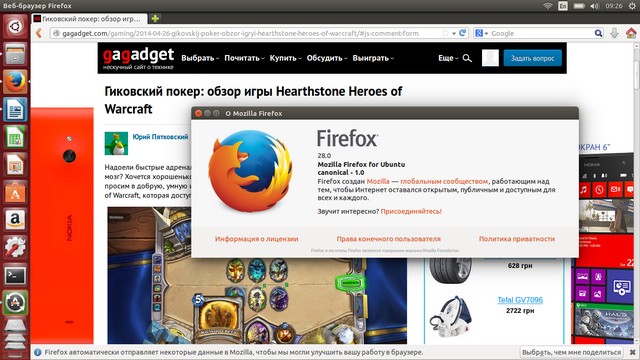Open new tab with plus button
The width and height of the screenshot is (640, 360).
pyautogui.click(x=155, y=18)
